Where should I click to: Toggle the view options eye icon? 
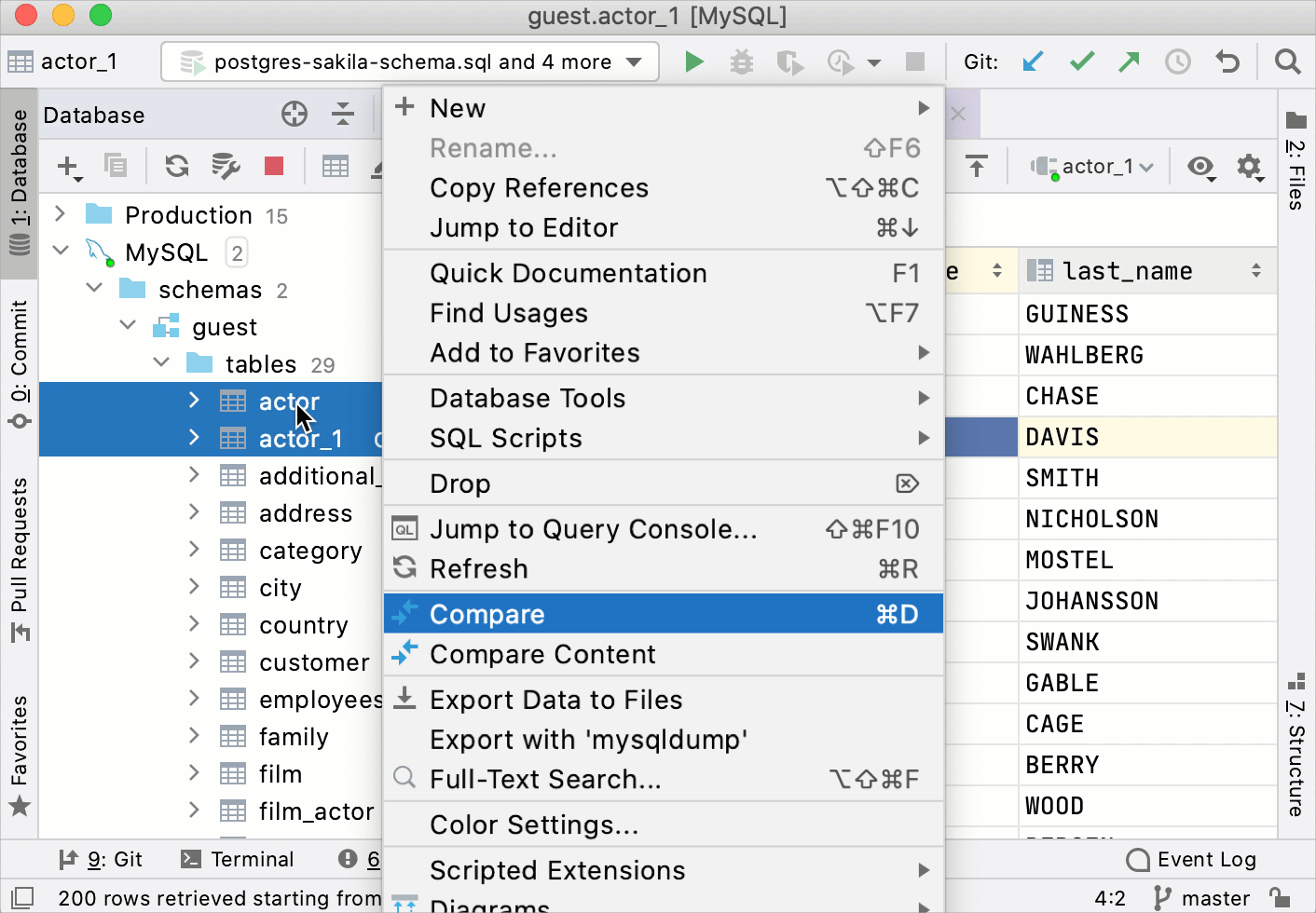click(1200, 166)
